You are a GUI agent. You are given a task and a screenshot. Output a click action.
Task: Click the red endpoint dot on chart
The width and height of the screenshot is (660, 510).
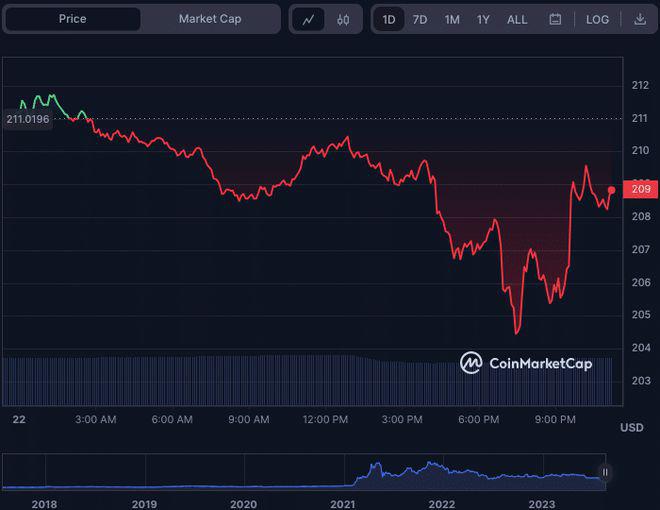[x=612, y=189]
